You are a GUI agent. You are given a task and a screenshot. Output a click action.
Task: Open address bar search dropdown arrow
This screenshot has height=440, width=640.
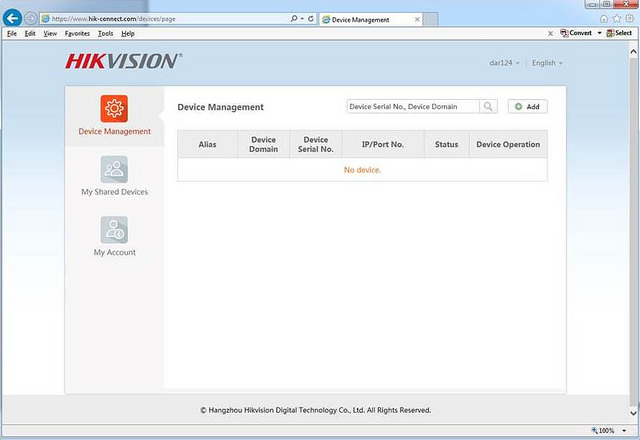pos(302,18)
